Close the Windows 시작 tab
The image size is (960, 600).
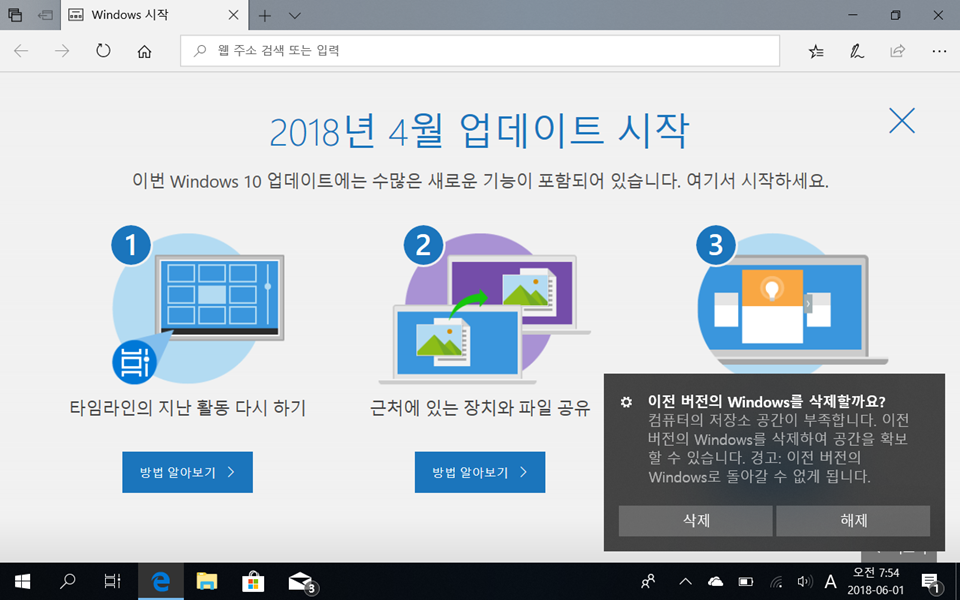click(x=233, y=15)
